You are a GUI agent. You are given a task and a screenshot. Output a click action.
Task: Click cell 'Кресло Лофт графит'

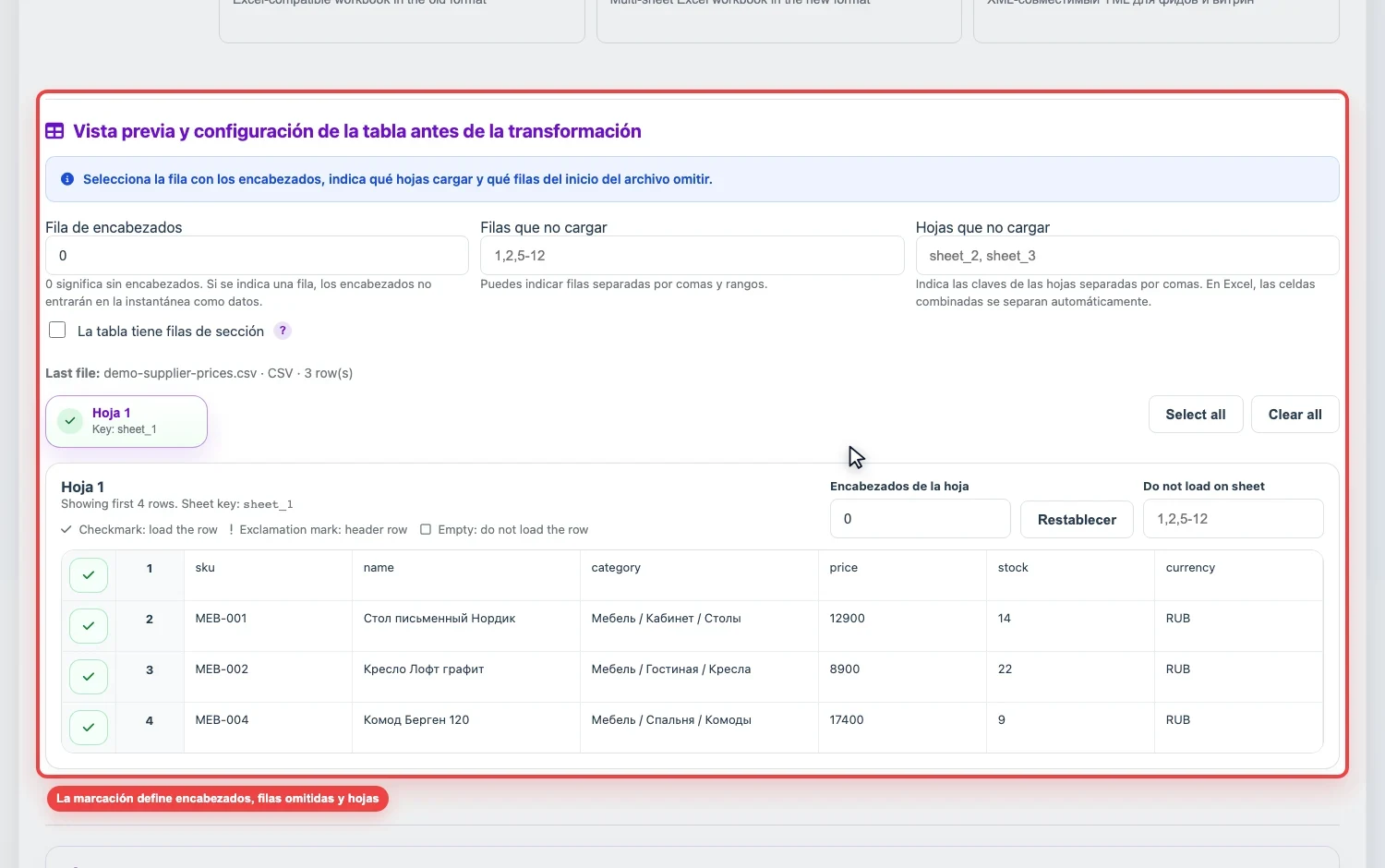(466, 677)
